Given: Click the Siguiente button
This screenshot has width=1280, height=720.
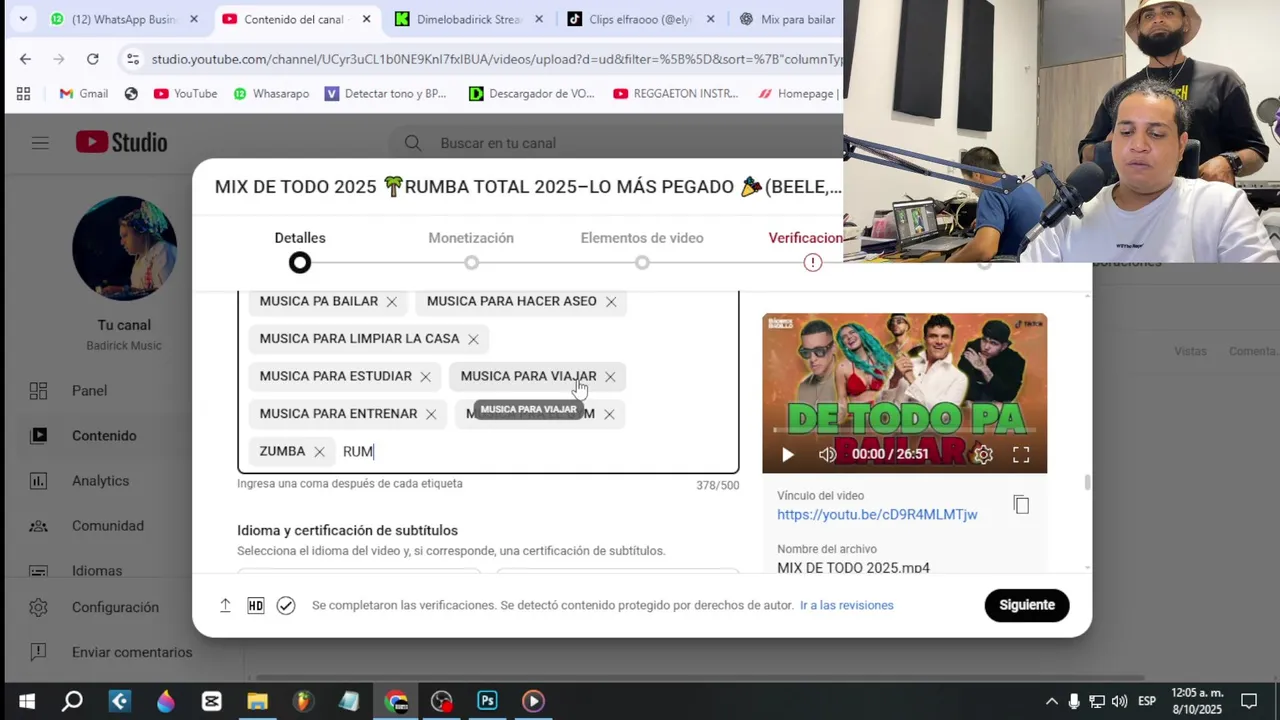Looking at the screenshot, I should click(x=1027, y=605).
